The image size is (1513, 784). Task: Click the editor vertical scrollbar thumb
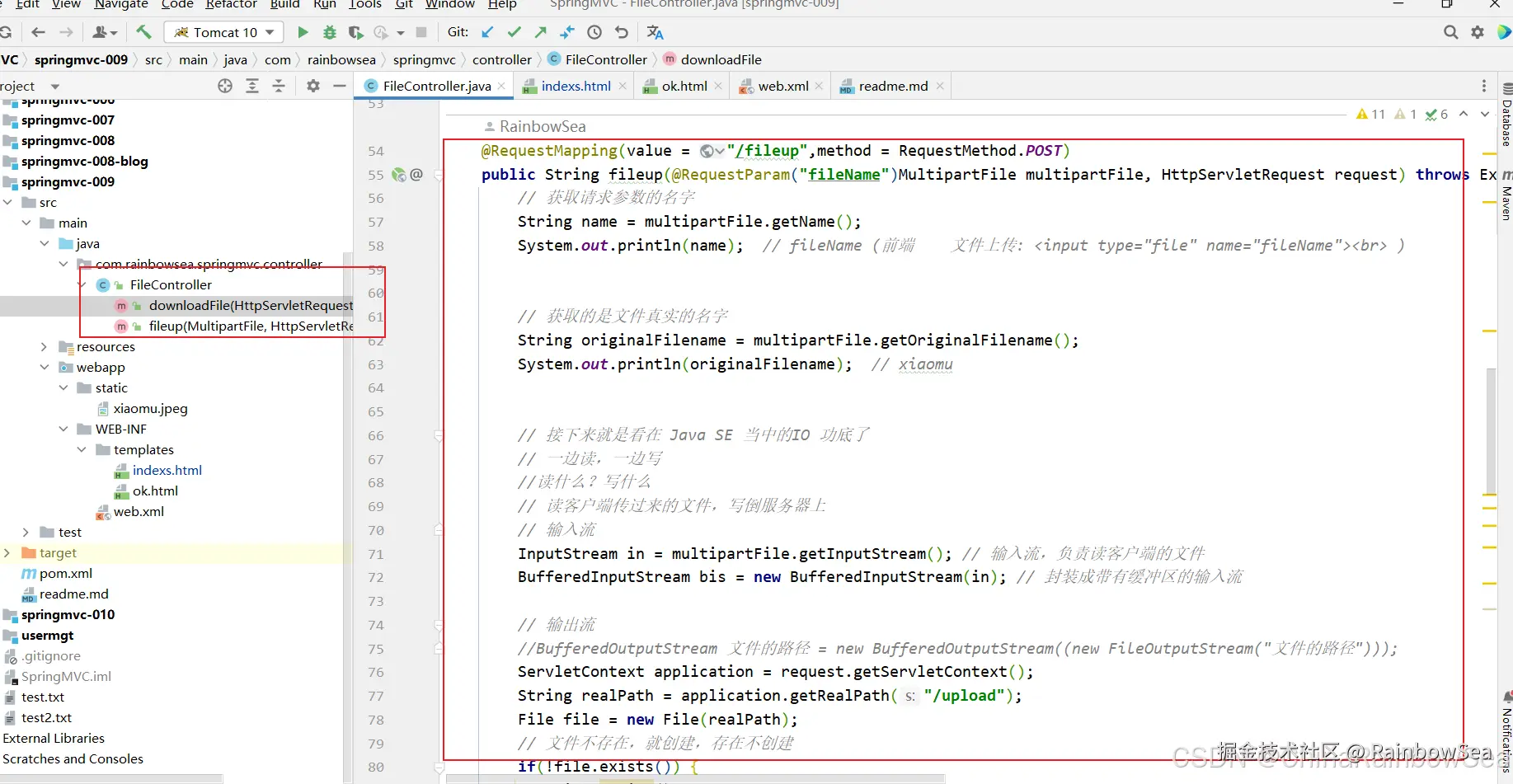1491,430
